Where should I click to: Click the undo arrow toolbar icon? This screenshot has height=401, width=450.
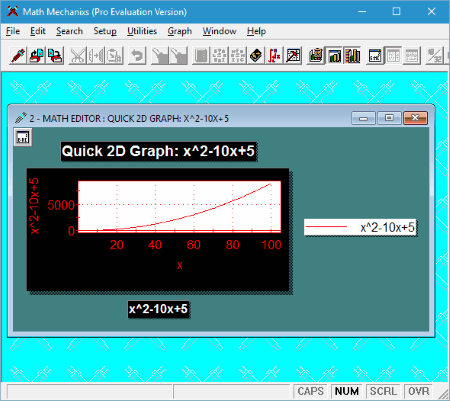point(137,56)
